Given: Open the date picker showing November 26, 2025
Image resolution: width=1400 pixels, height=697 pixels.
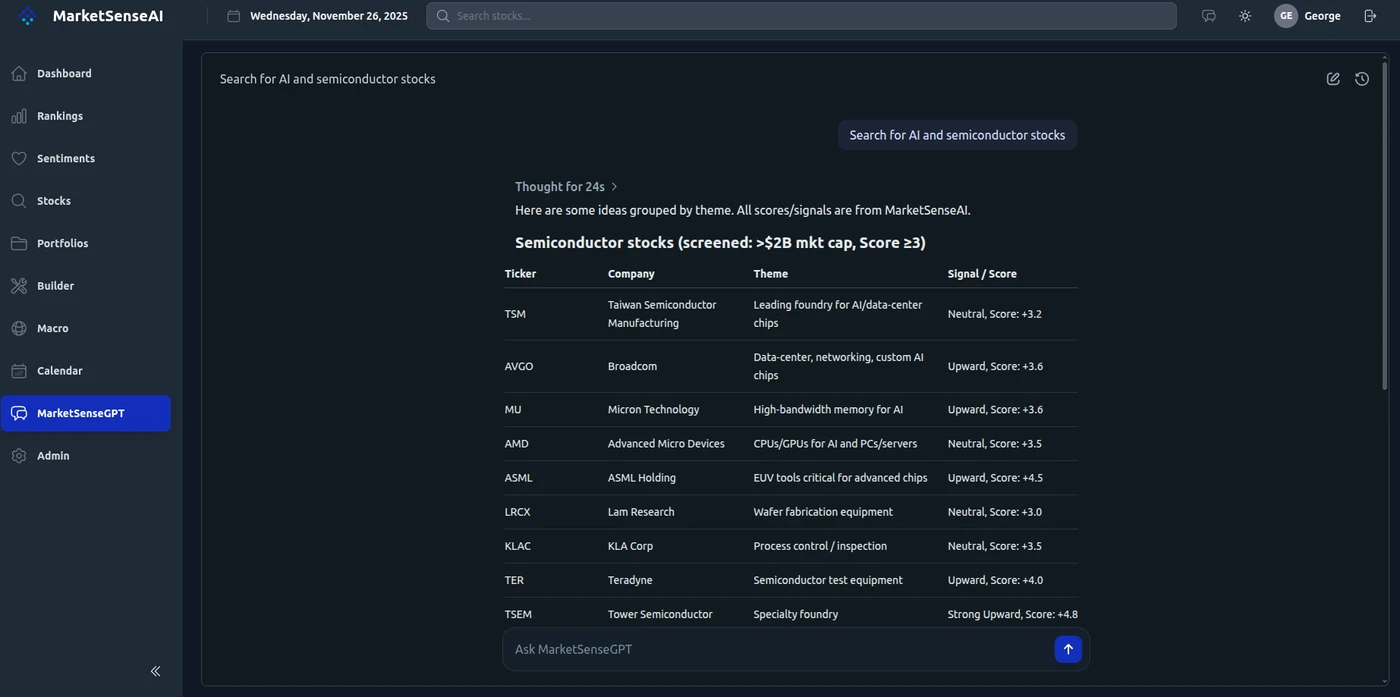Looking at the screenshot, I should pyautogui.click(x=318, y=16).
